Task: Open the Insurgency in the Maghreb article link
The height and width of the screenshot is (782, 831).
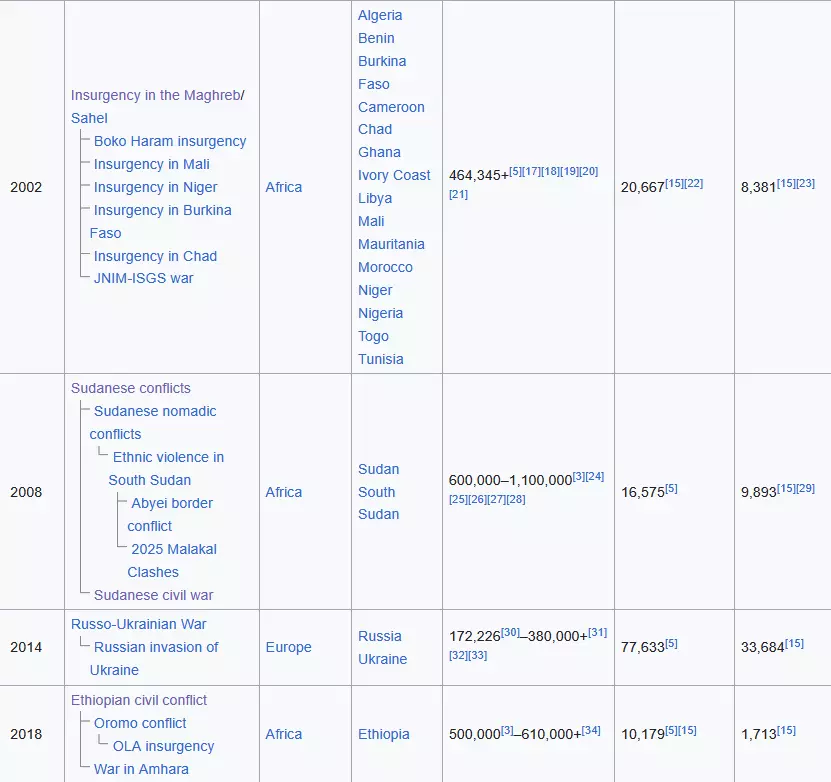Action: click(156, 95)
